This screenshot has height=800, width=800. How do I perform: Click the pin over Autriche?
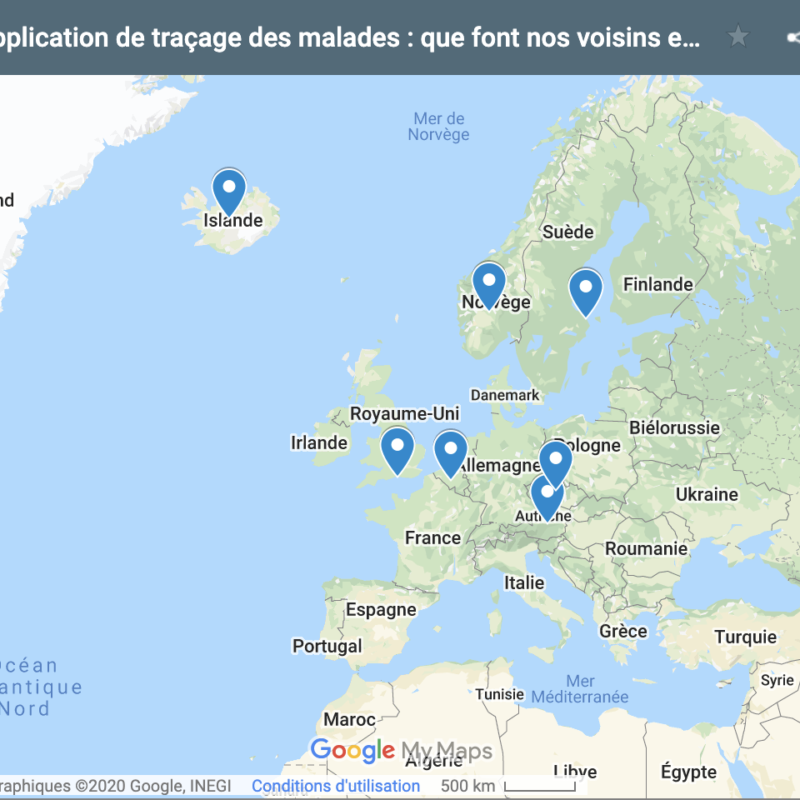[x=546, y=495]
